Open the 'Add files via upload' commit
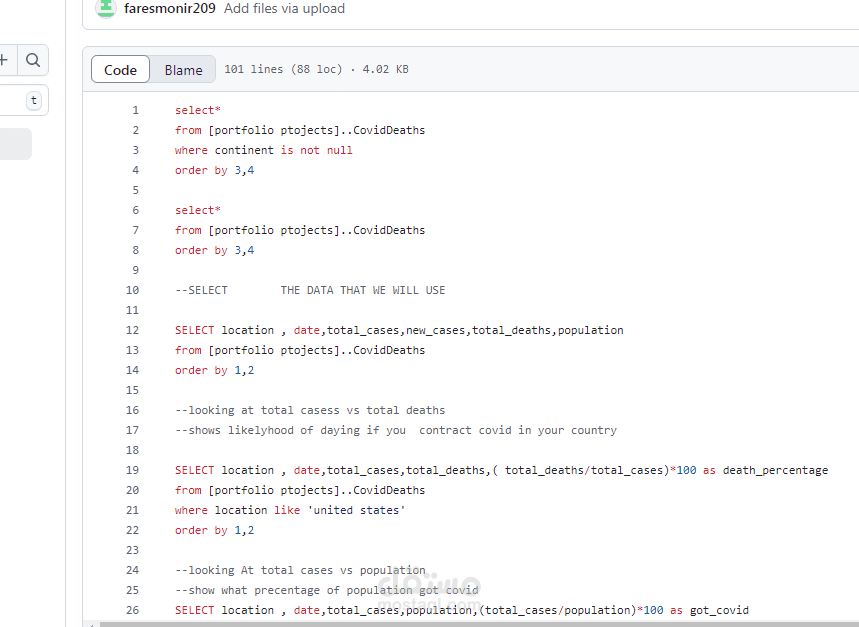859x627 pixels. click(x=284, y=9)
